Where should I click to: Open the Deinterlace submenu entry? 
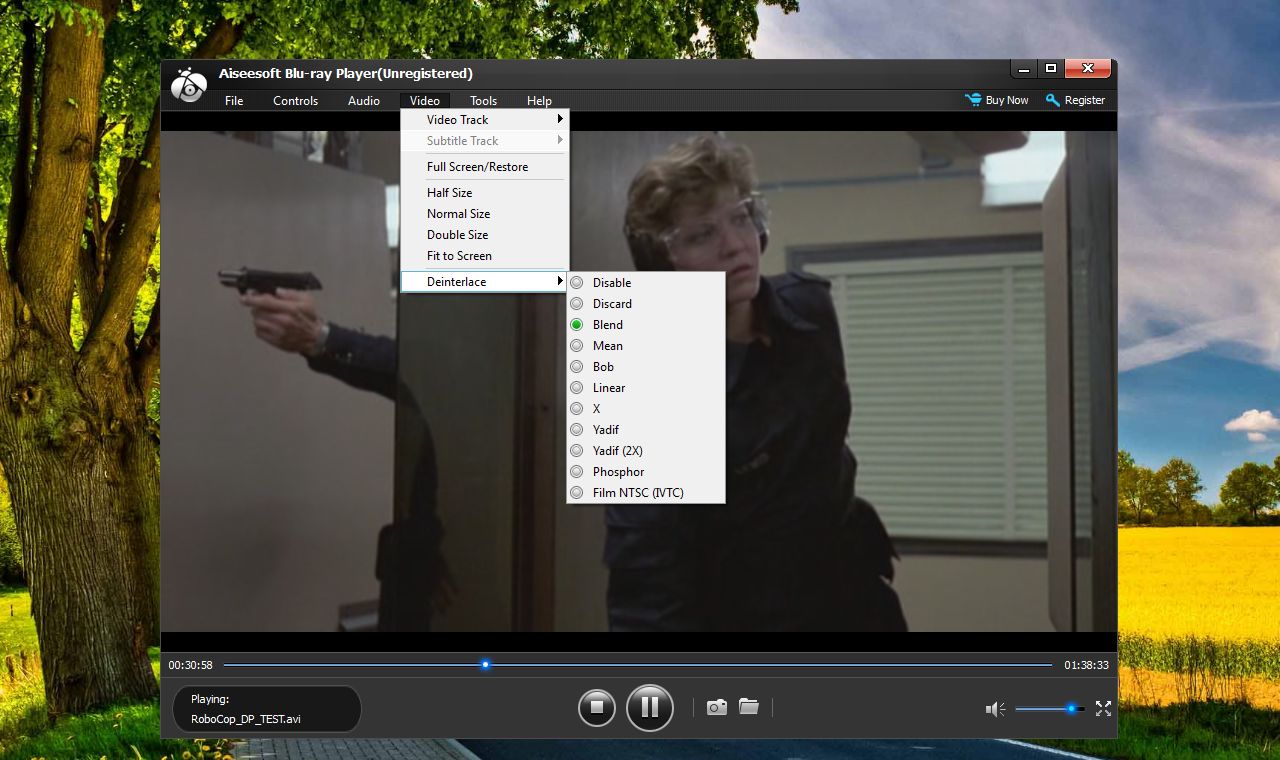click(x=485, y=282)
